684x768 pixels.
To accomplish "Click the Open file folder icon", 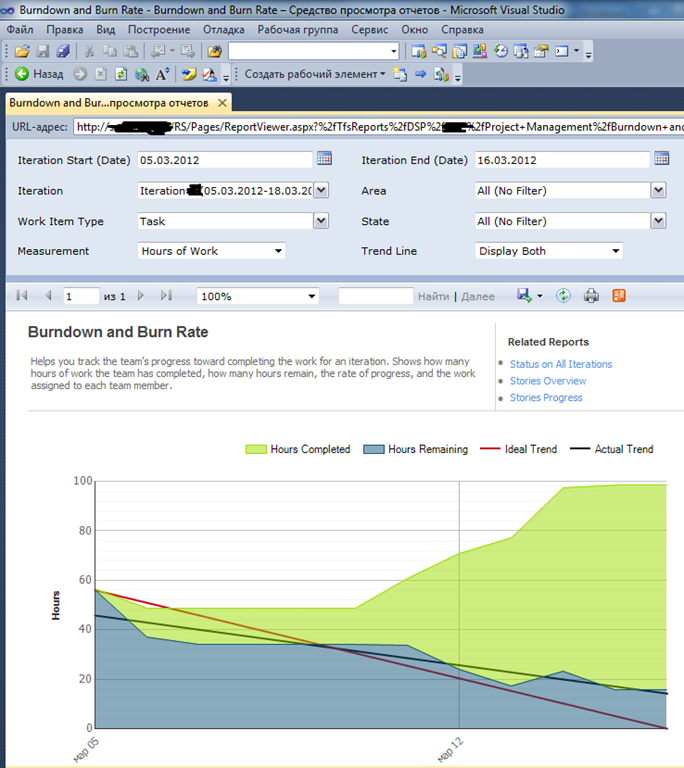I will [x=22, y=51].
